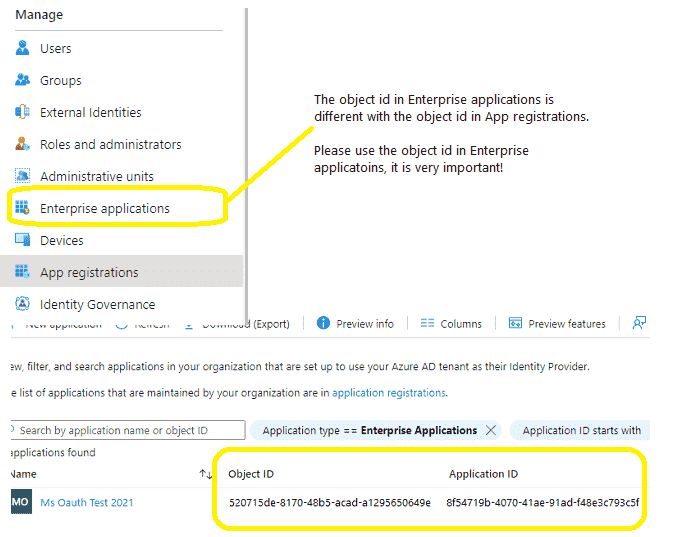Click the Application ID column header
This screenshot has height=537, width=694.
[x=483, y=474]
